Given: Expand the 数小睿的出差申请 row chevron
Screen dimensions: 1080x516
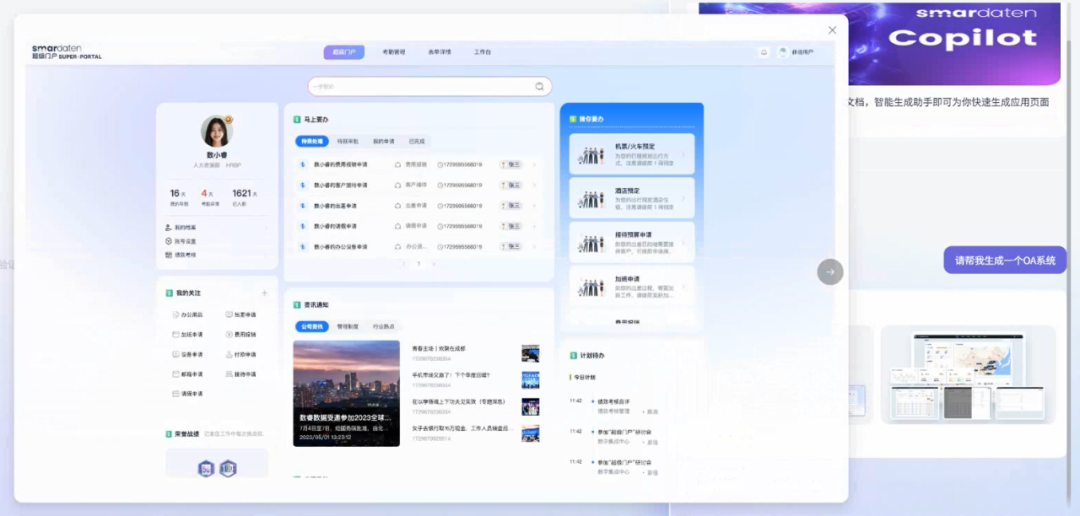Looking at the screenshot, I should (534, 206).
